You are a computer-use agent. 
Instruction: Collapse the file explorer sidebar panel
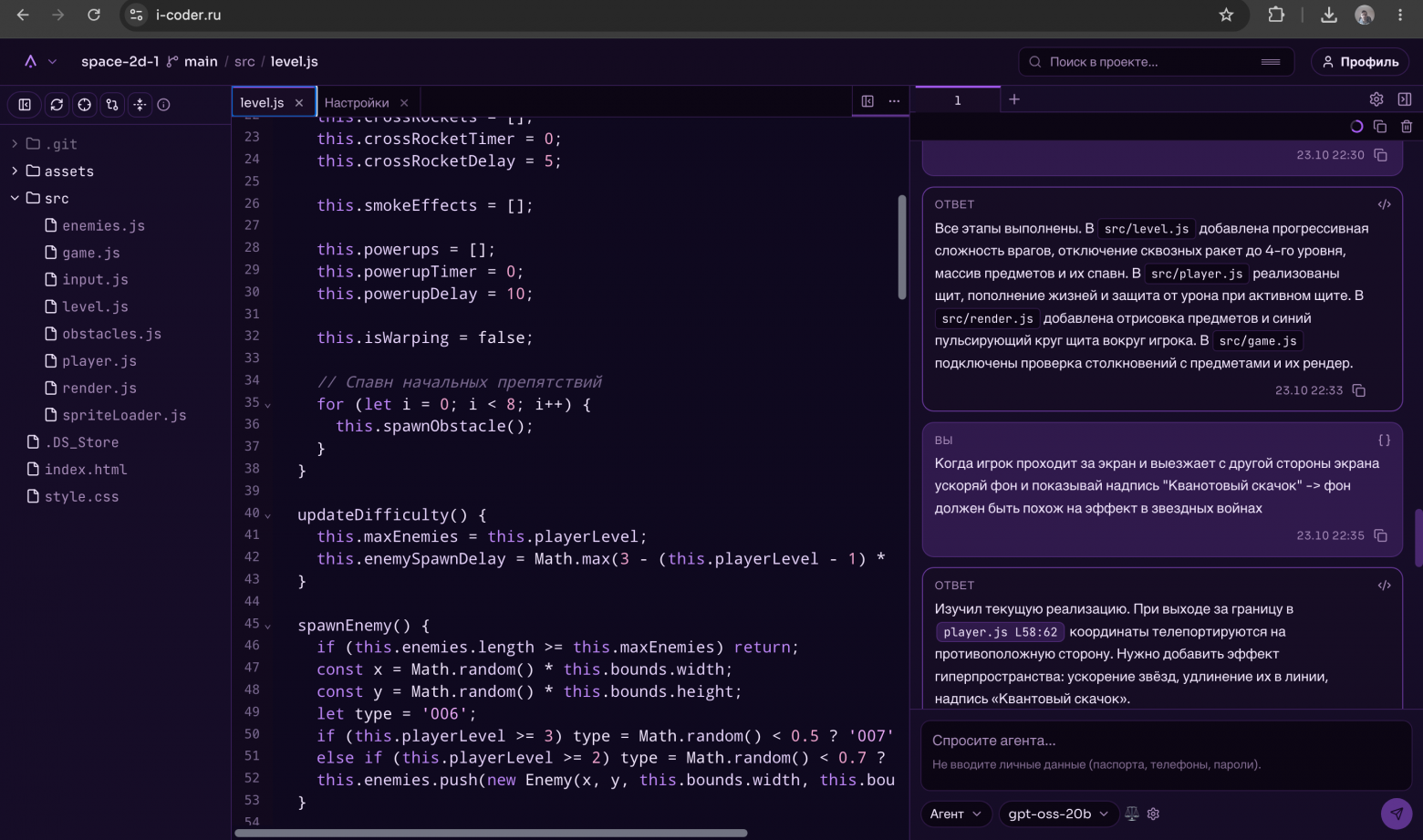pos(25,105)
